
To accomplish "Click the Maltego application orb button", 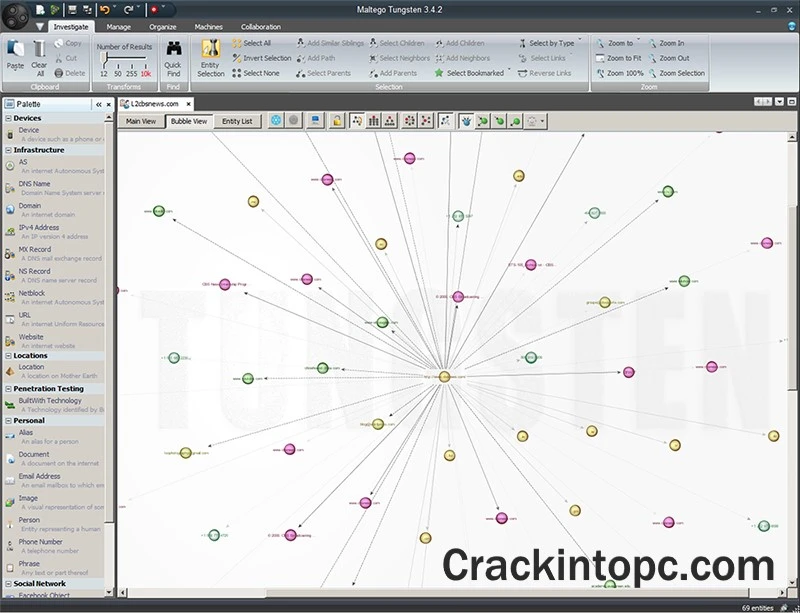I will tap(15, 16).
